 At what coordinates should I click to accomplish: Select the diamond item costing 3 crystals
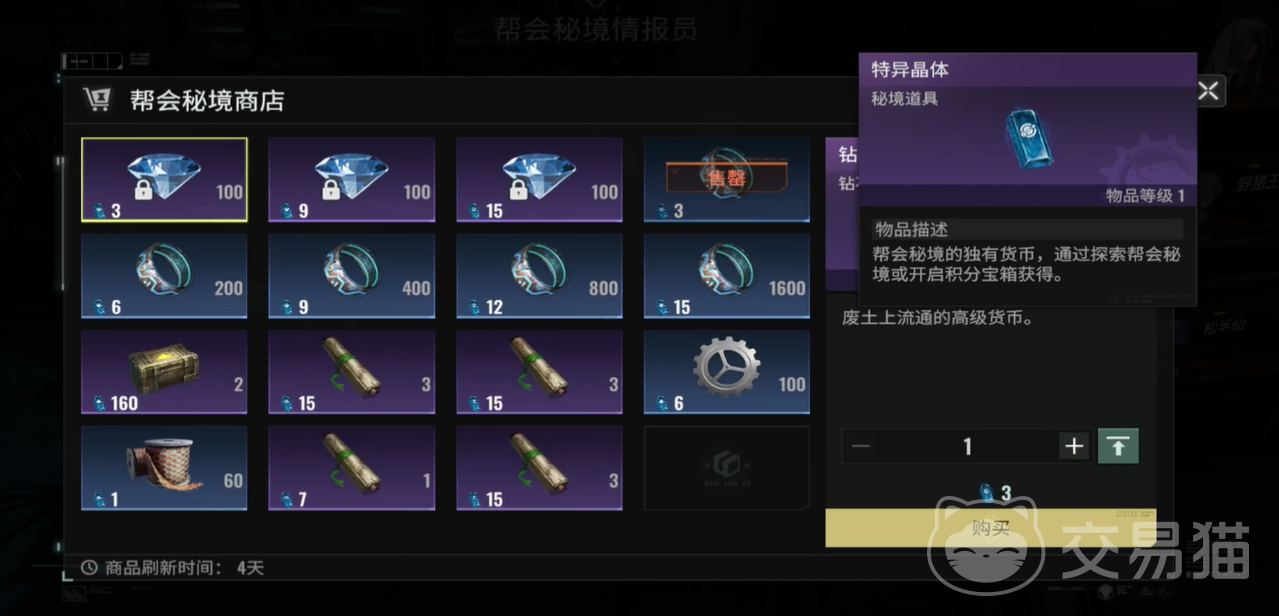[164, 180]
